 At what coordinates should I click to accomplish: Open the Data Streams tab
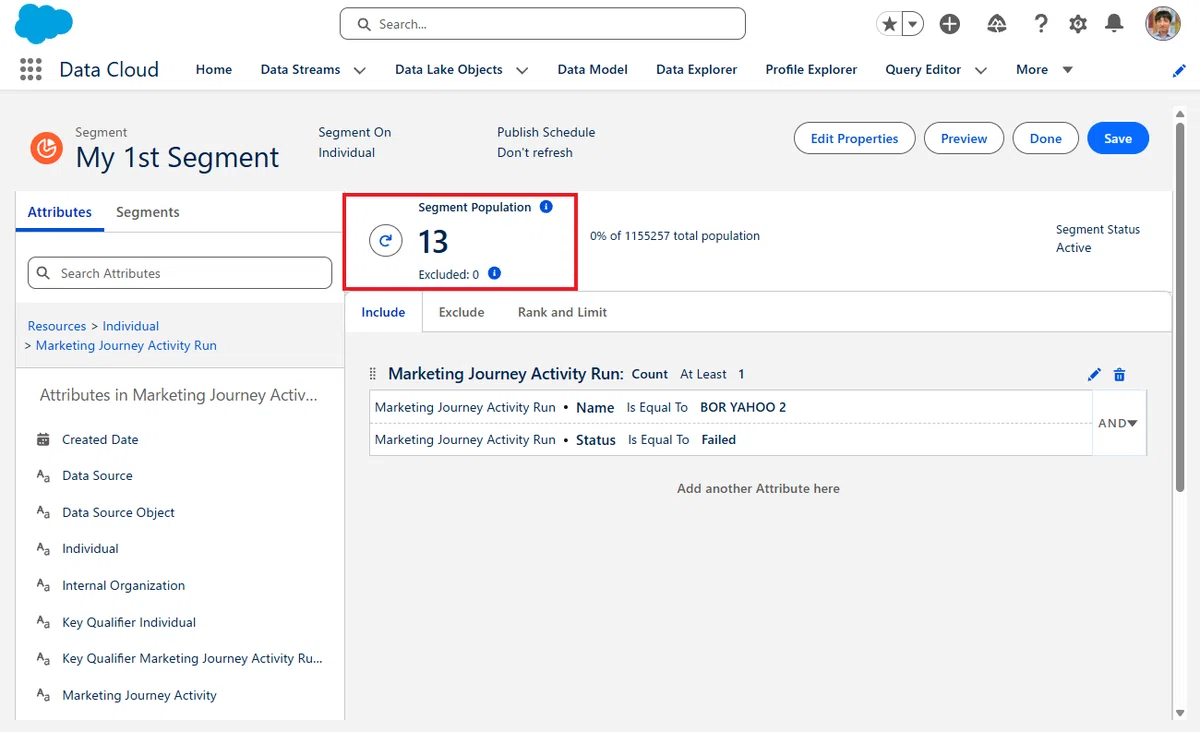300,70
